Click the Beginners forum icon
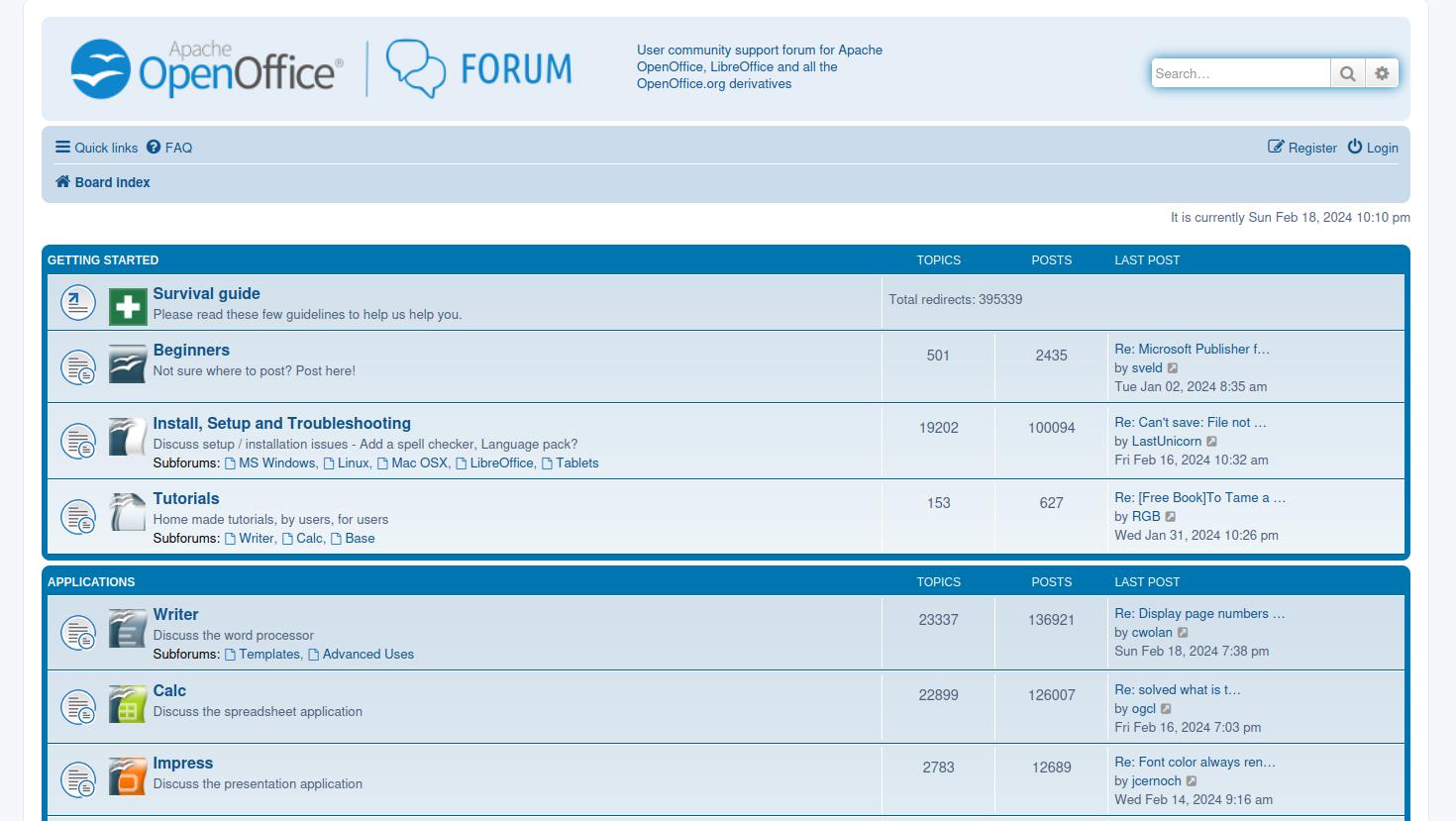 [128, 363]
